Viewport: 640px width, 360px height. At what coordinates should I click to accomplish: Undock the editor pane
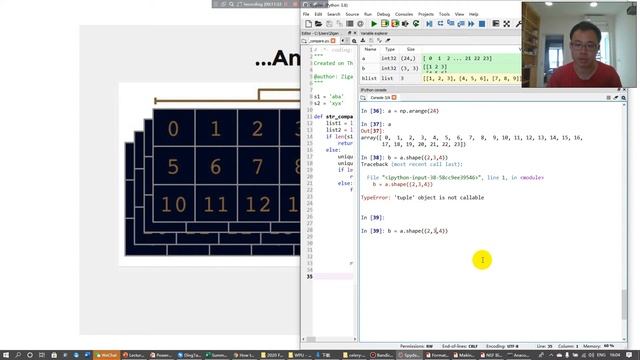pos(349,33)
